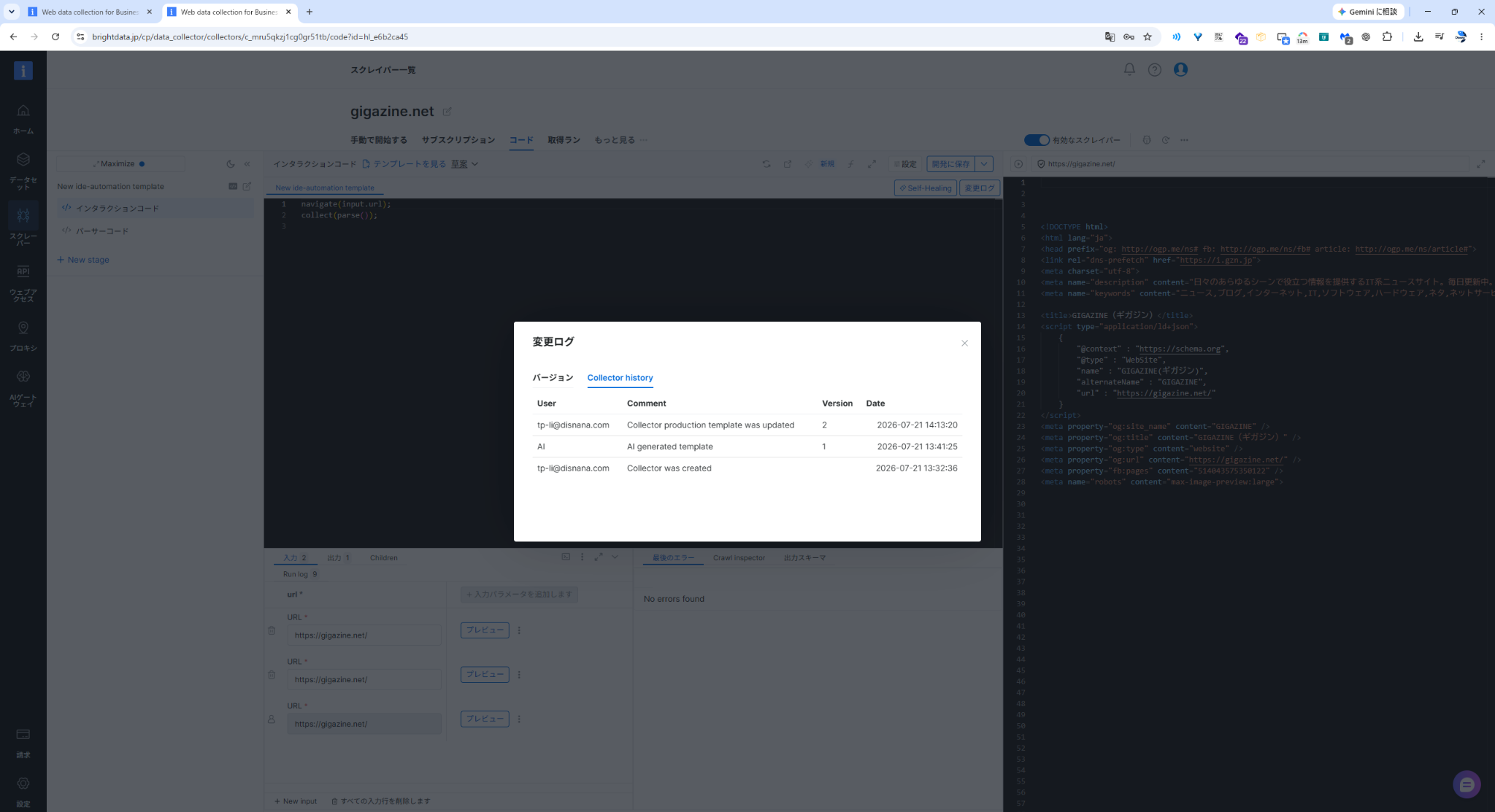
Task: Add a New stage
Action: coord(83,260)
